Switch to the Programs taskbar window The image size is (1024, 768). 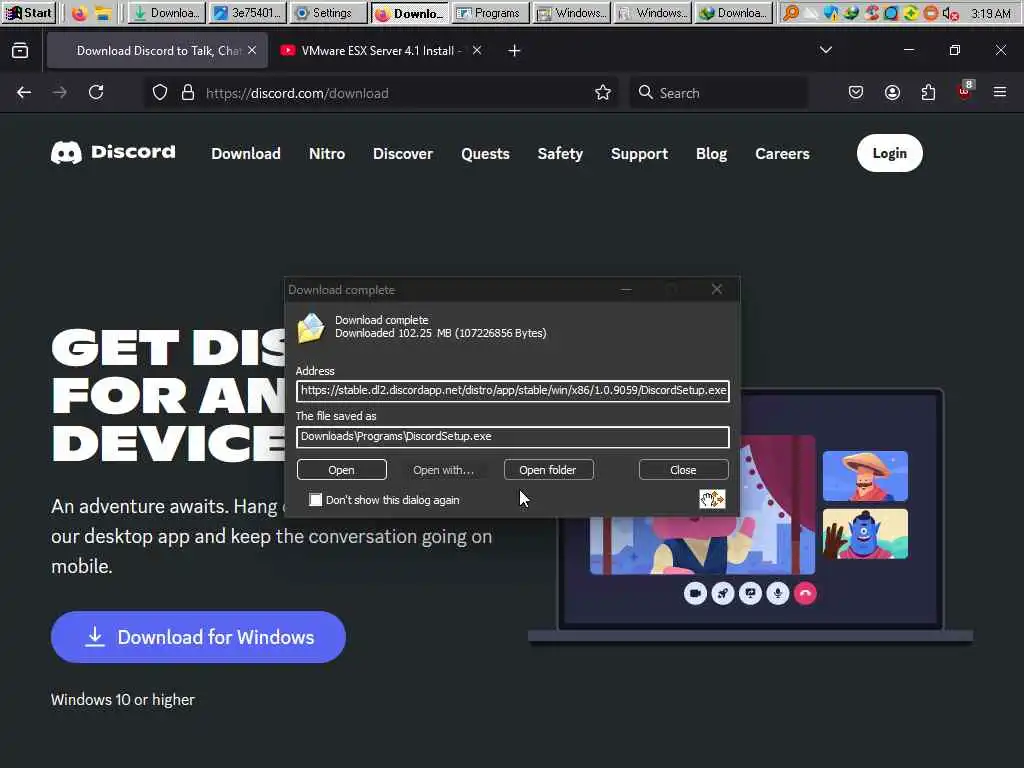pyautogui.click(x=490, y=13)
